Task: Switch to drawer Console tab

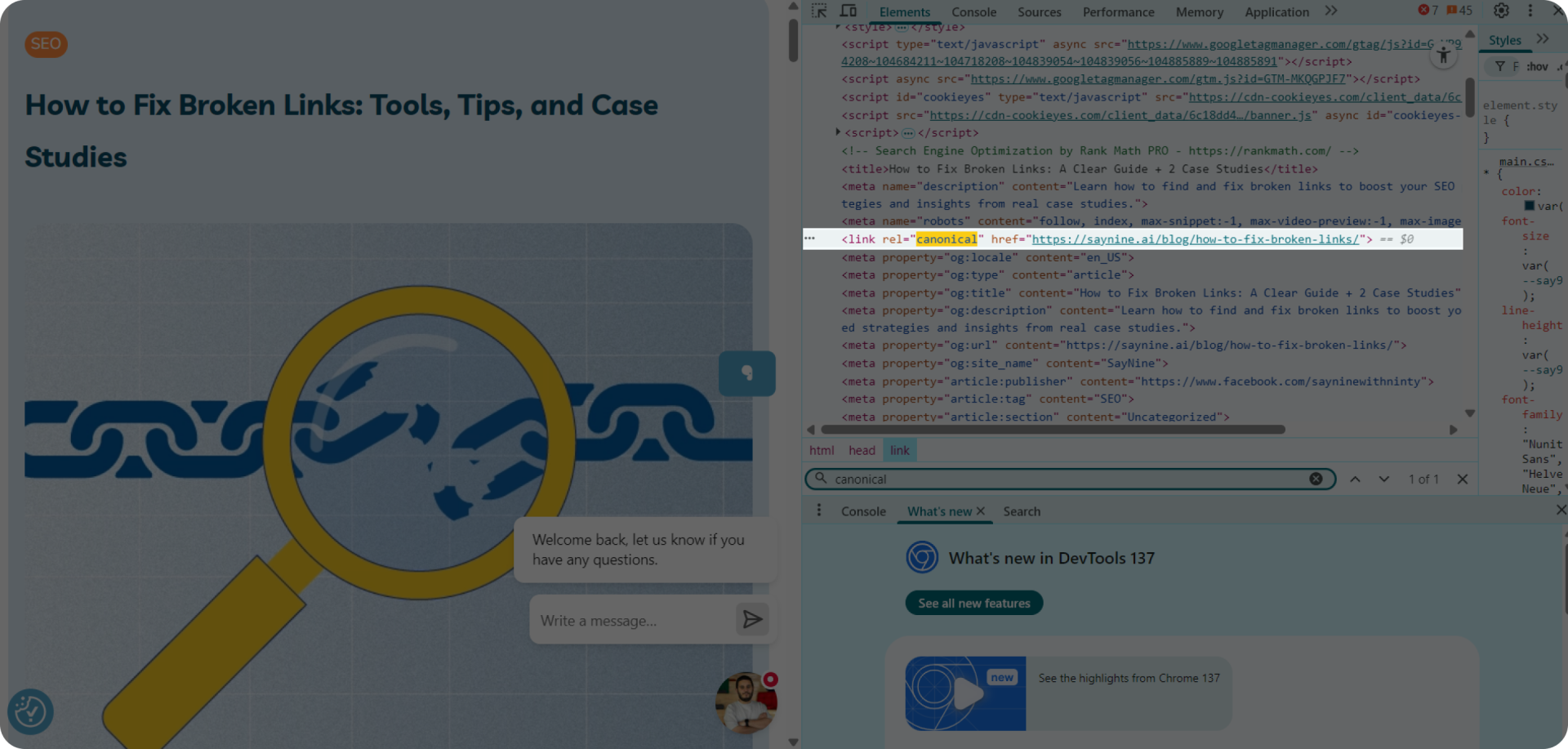Action: pos(863,511)
